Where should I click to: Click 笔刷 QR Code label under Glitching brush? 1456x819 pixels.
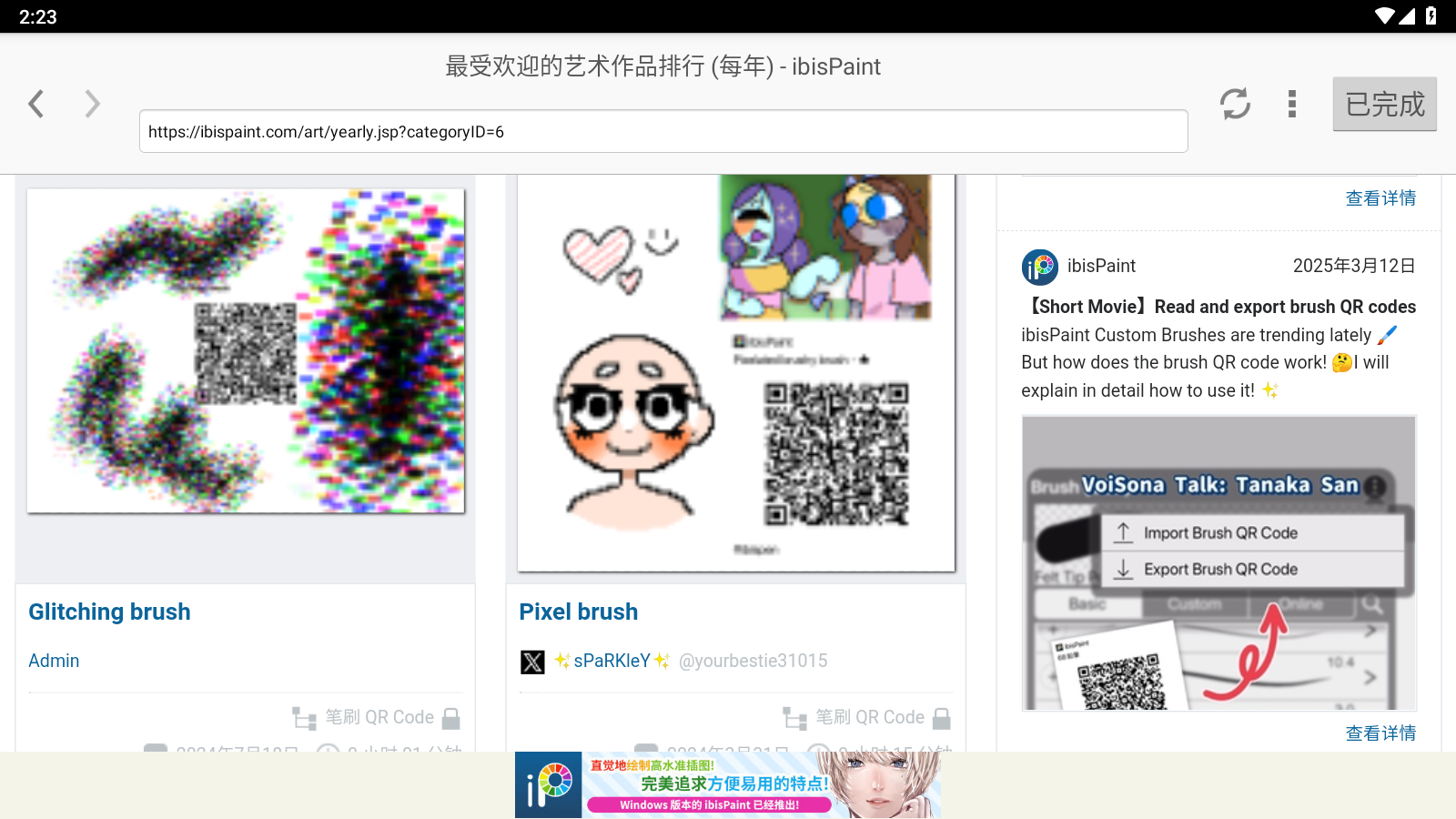coord(379,717)
